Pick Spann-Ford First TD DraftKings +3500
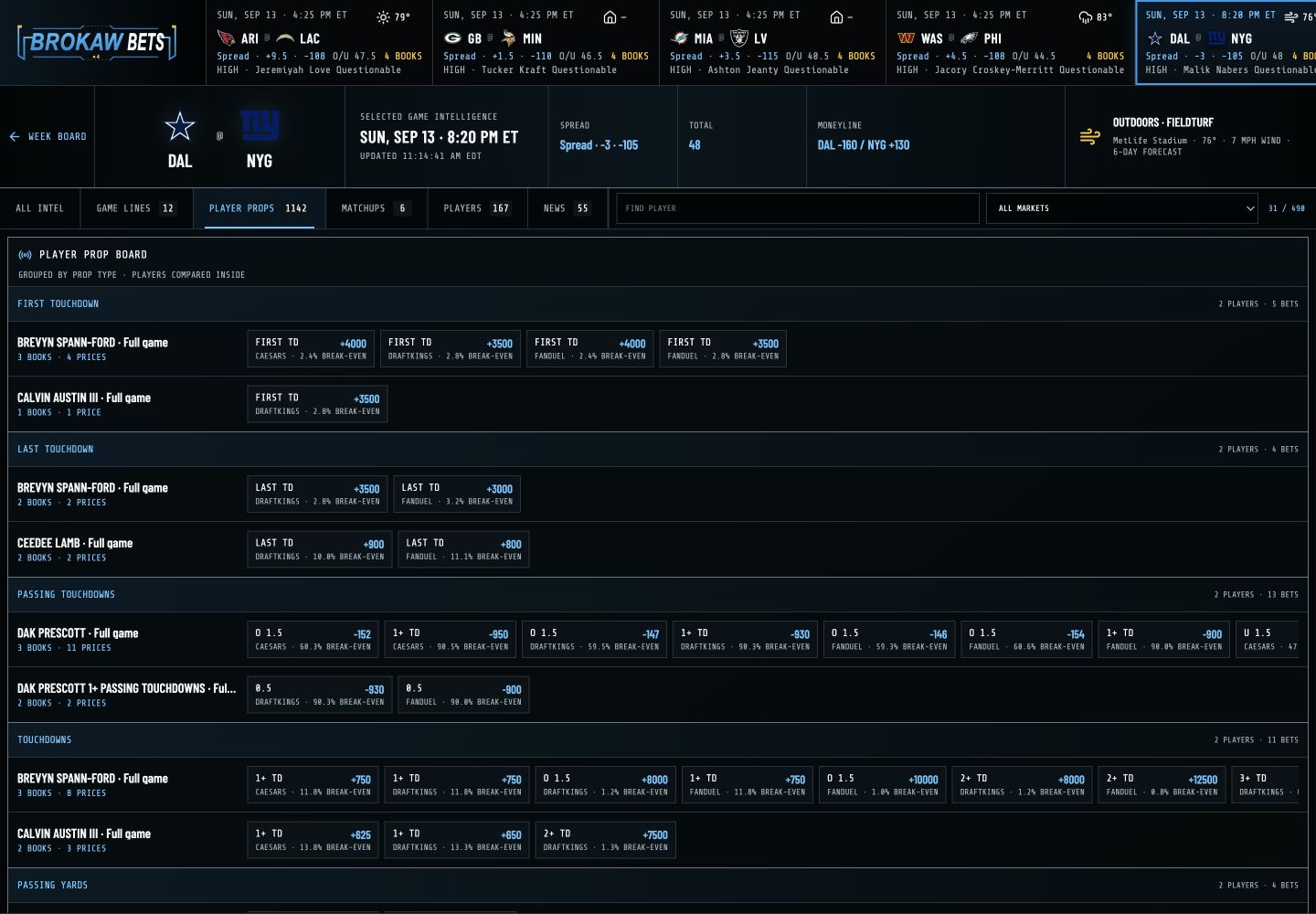Image resolution: width=1316 pixels, height=914 pixels. pos(451,349)
